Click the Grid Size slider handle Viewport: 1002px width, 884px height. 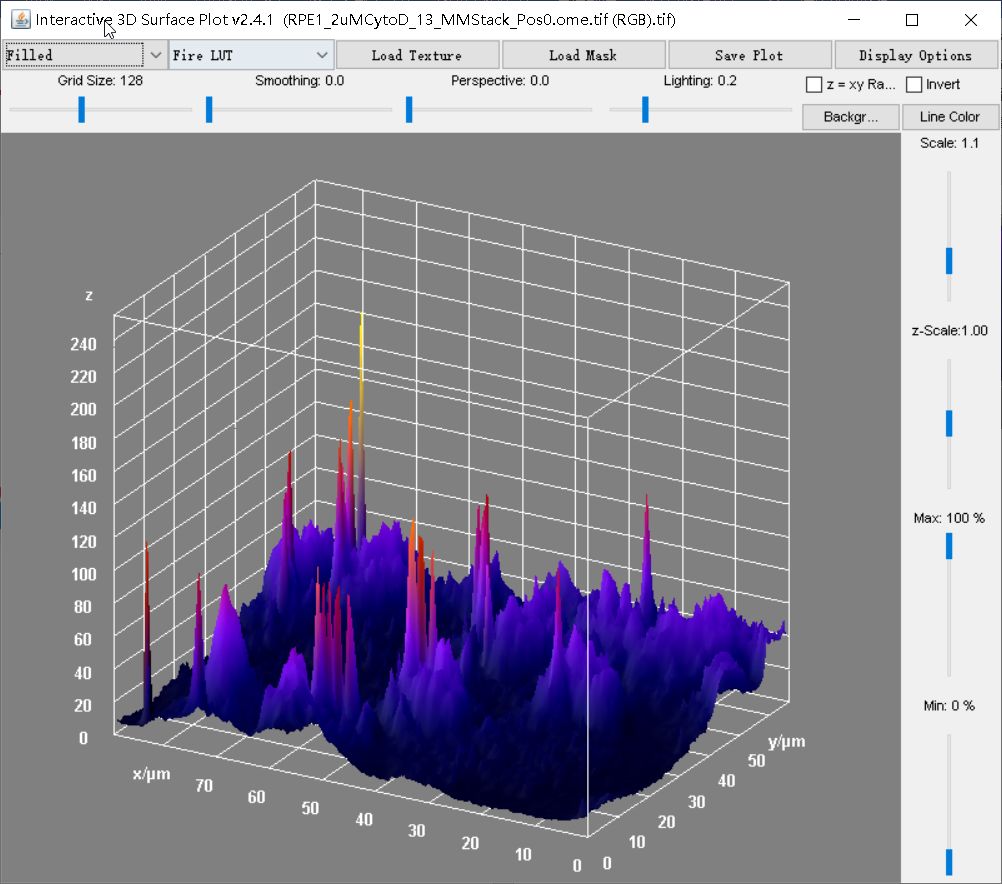82,109
